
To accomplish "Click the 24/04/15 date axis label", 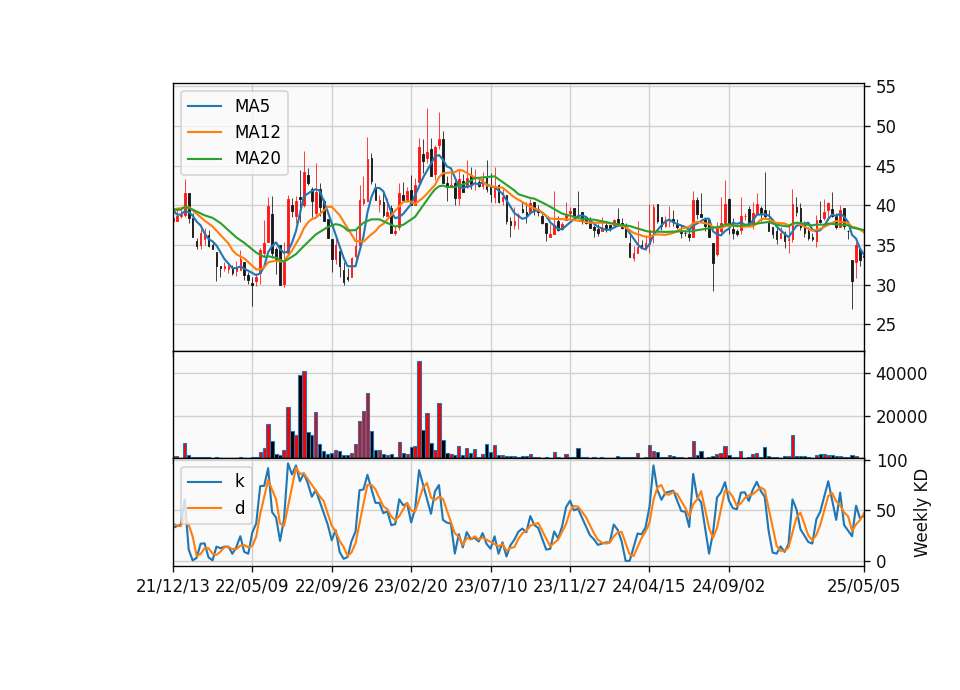I will 649,586.
